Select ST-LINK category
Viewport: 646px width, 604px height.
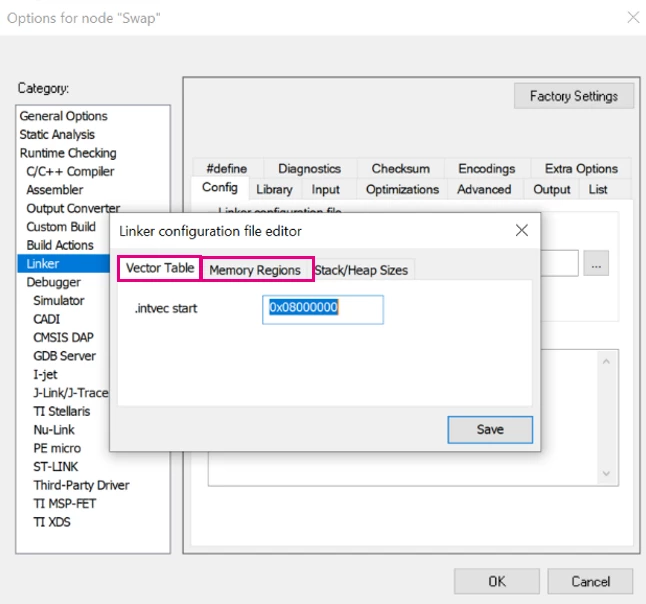(56, 467)
